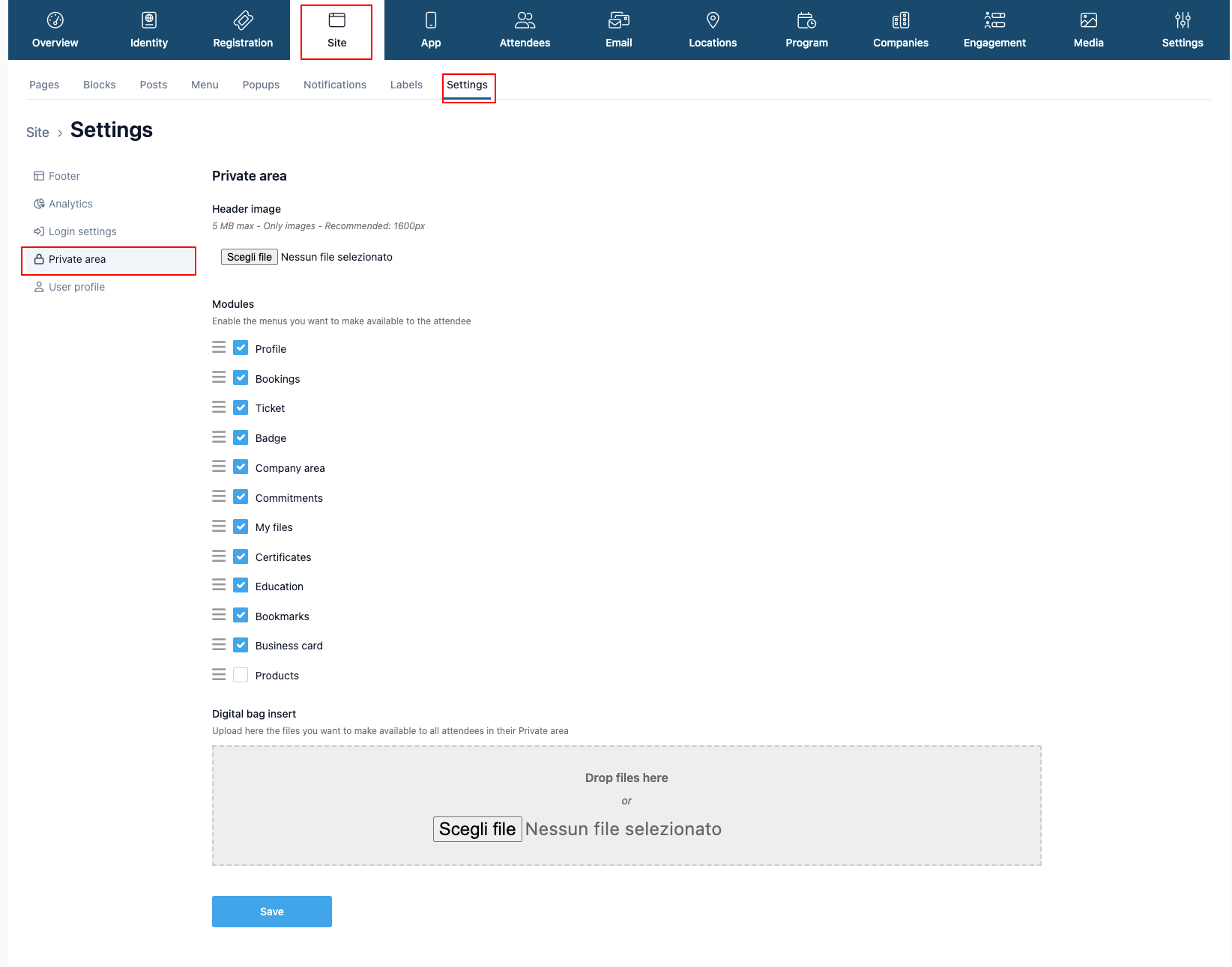Switch to the Labels tab
Screen dimensions: 1232x967
(x=406, y=85)
